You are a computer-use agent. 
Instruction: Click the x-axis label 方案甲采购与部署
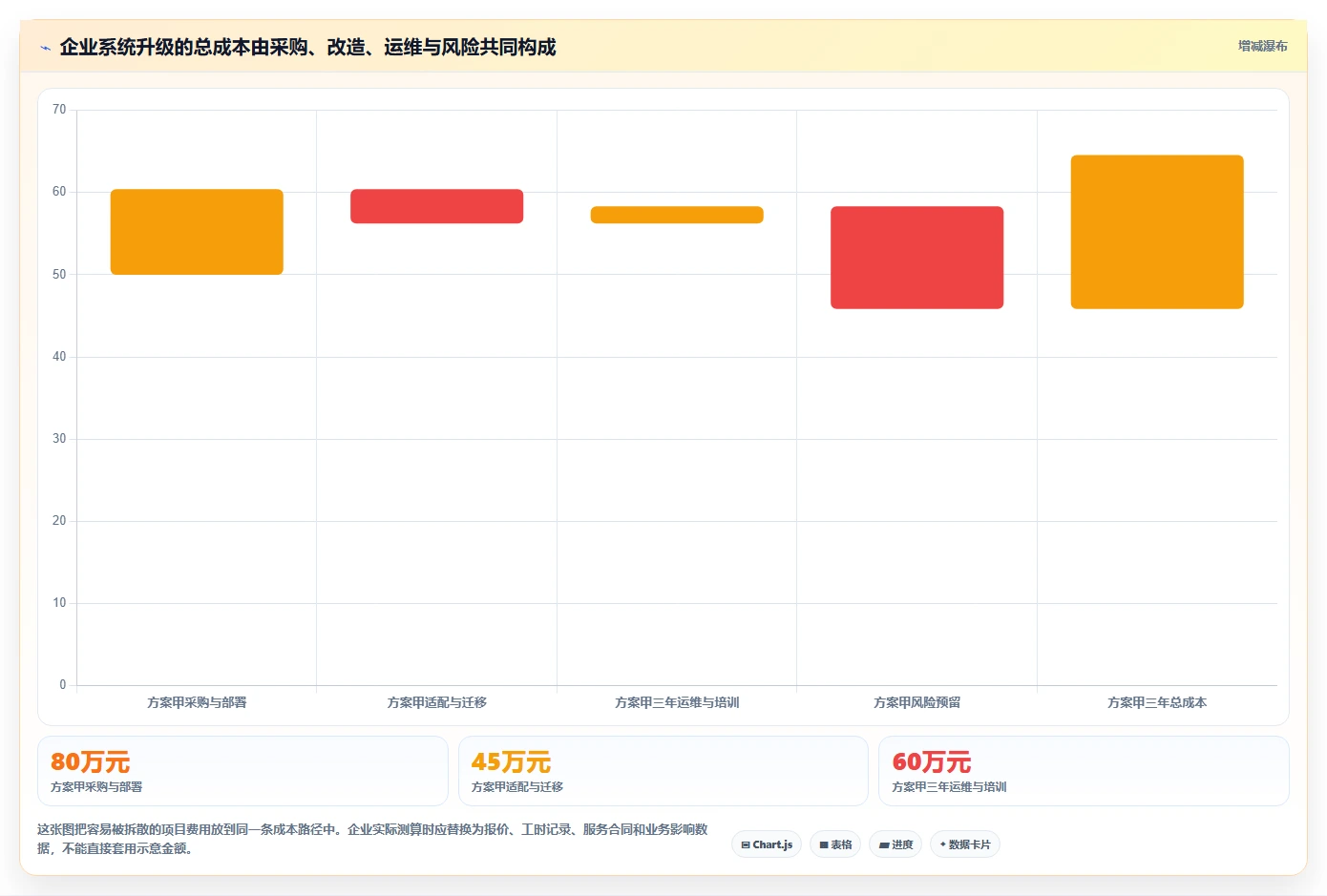[x=197, y=702]
